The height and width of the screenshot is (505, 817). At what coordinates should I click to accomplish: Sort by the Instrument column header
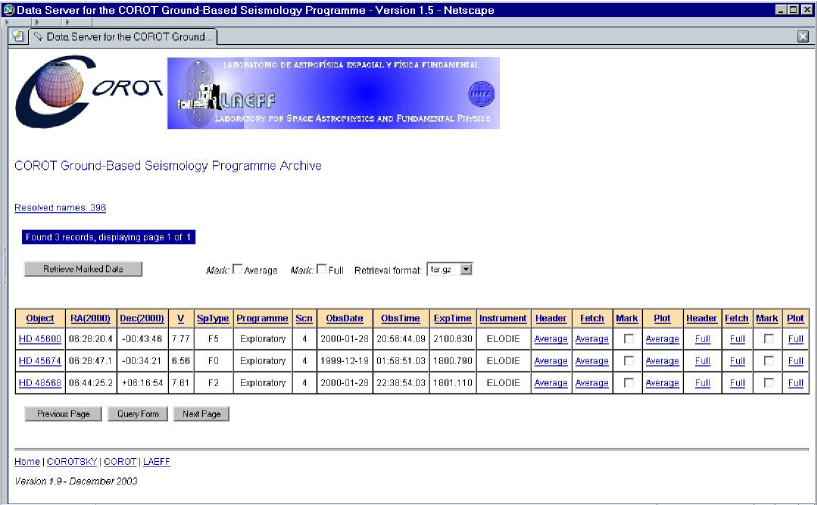[503, 318]
